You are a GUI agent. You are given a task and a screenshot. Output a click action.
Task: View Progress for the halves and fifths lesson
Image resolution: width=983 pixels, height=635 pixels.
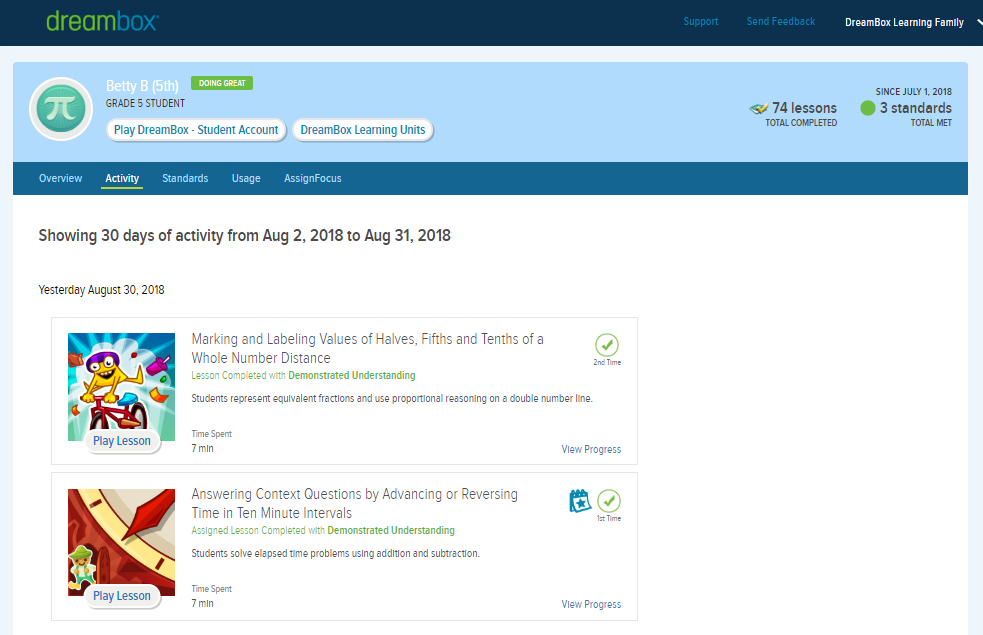[x=591, y=450]
